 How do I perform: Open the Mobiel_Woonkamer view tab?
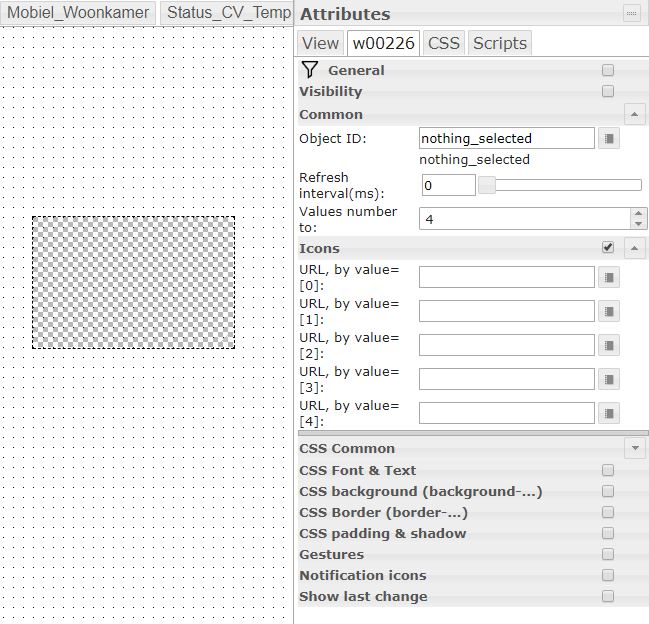(x=78, y=13)
